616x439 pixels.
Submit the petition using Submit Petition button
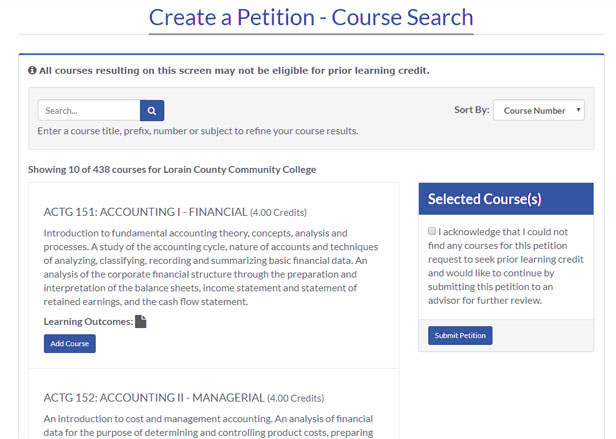click(x=460, y=336)
